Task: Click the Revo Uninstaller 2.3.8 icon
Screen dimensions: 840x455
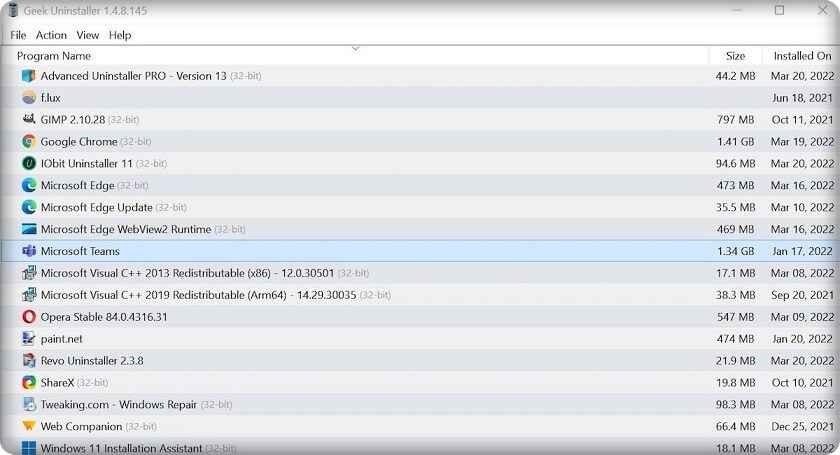Action: (x=29, y=361)
